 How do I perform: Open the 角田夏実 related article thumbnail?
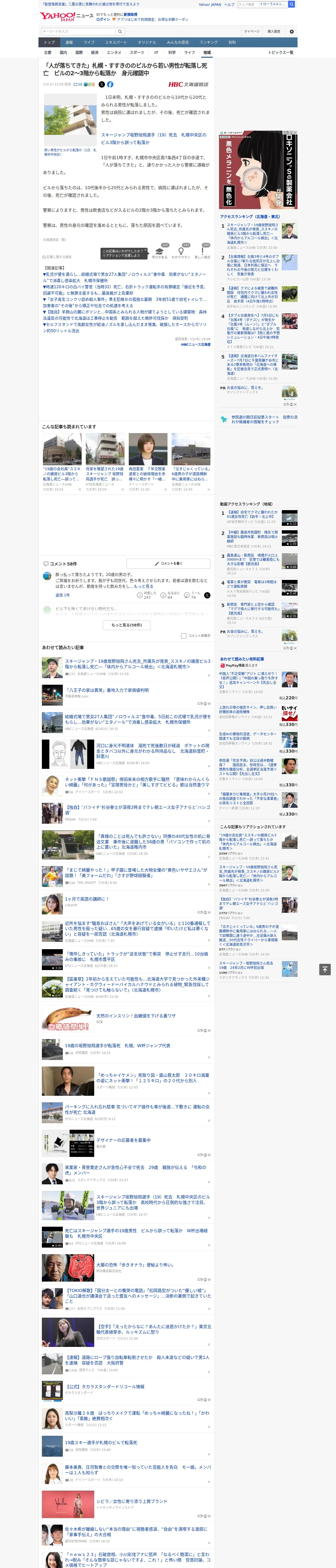pyautogui.click(x=148, y=449)
